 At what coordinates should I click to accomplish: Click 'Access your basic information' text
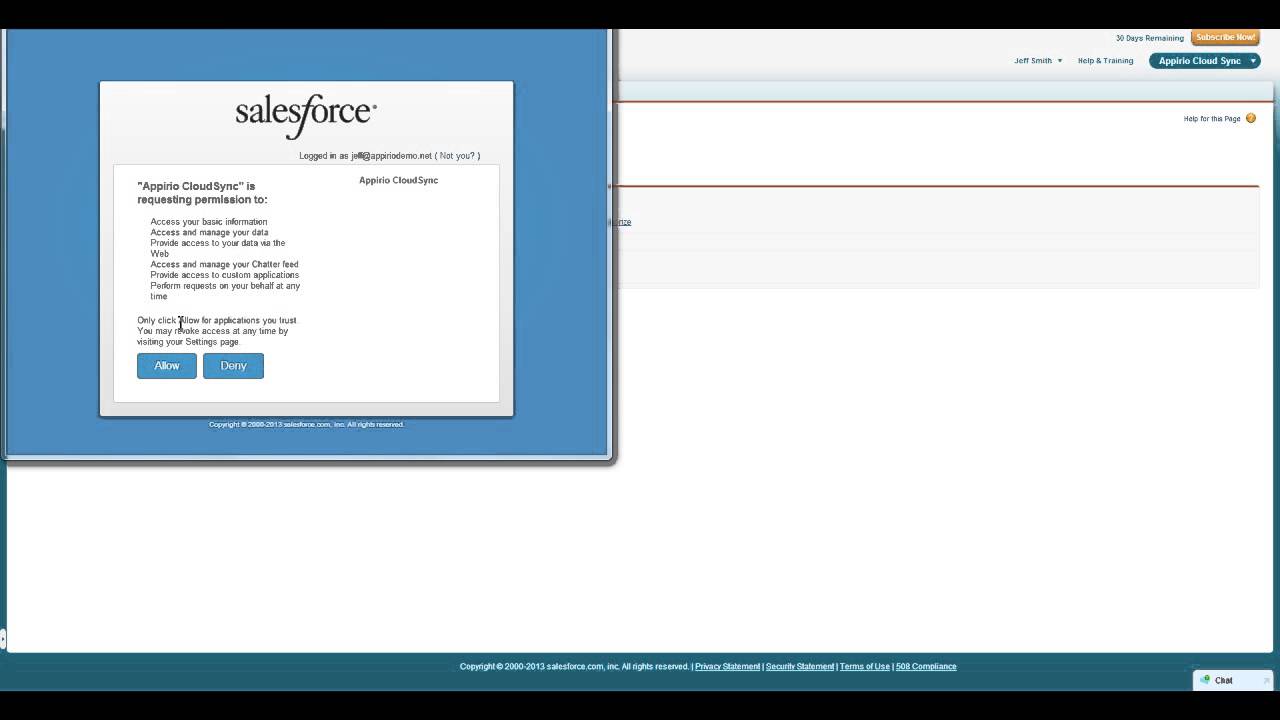tap(209, 222)
